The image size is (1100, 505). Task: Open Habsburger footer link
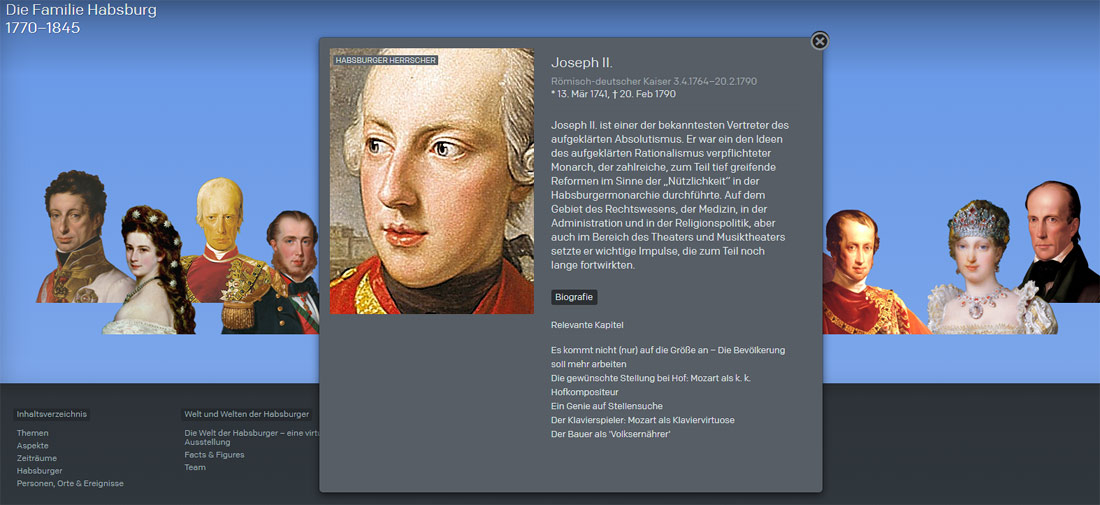coord(39,471)
